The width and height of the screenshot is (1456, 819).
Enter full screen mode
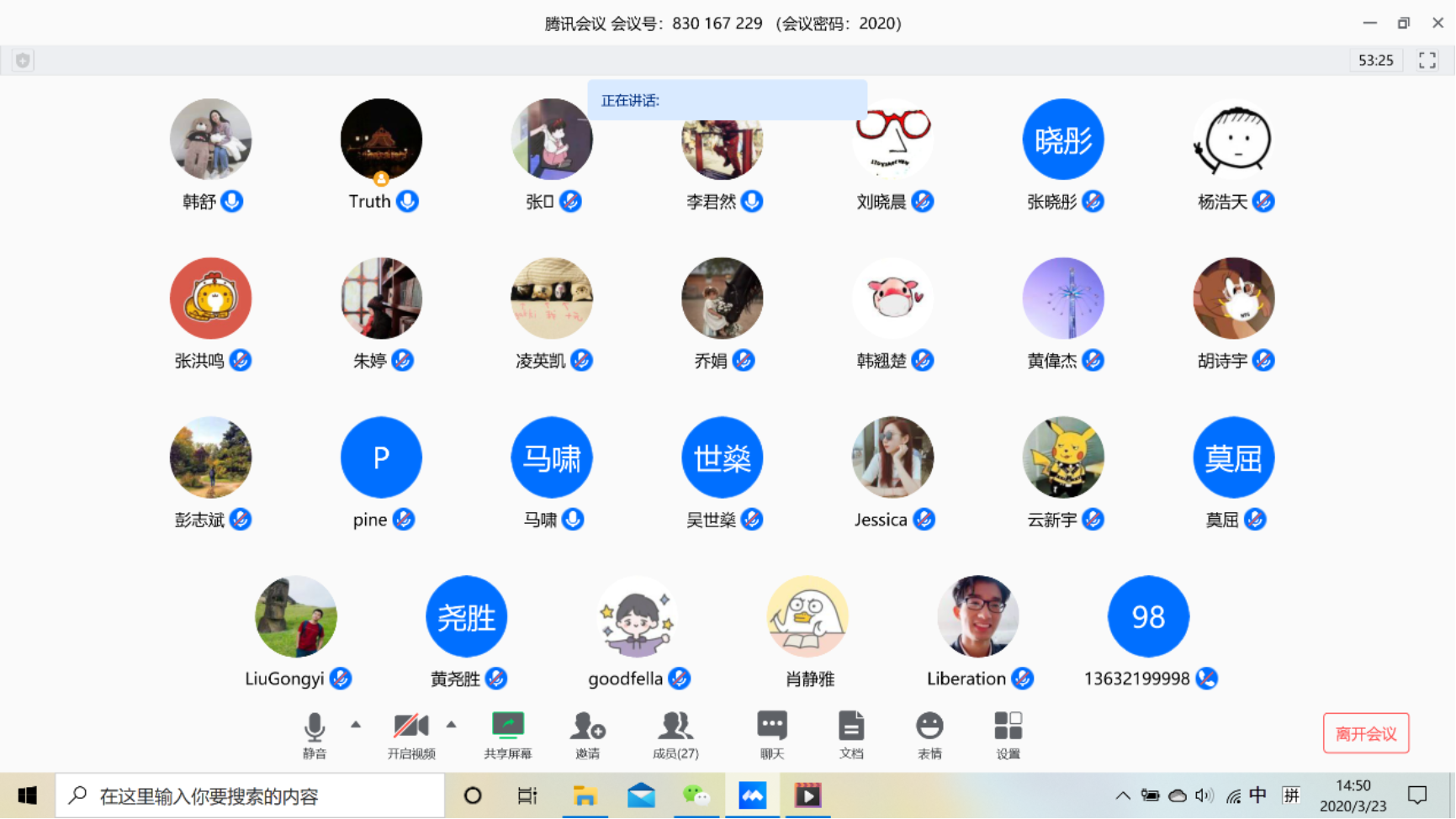tap(1427, 61)
